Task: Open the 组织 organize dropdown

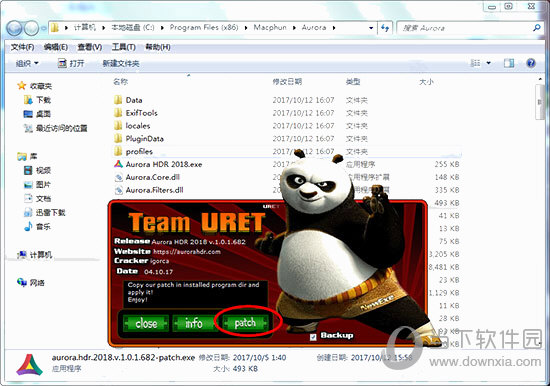Action: (27, 64)
